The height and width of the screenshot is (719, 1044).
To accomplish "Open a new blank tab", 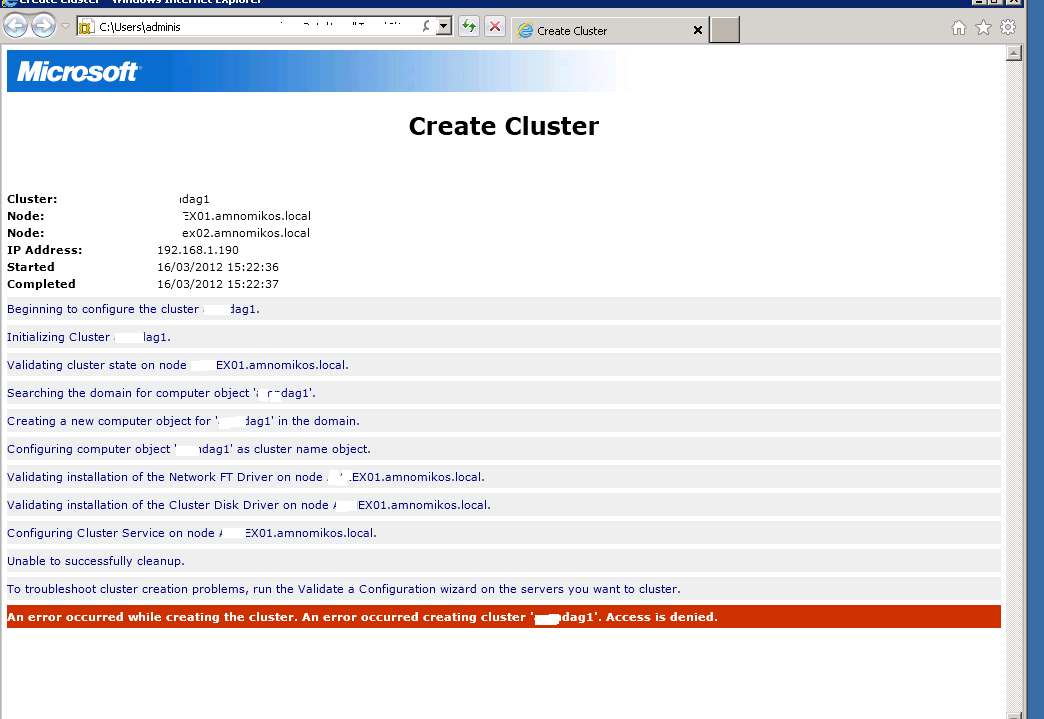I will point(724,30).
